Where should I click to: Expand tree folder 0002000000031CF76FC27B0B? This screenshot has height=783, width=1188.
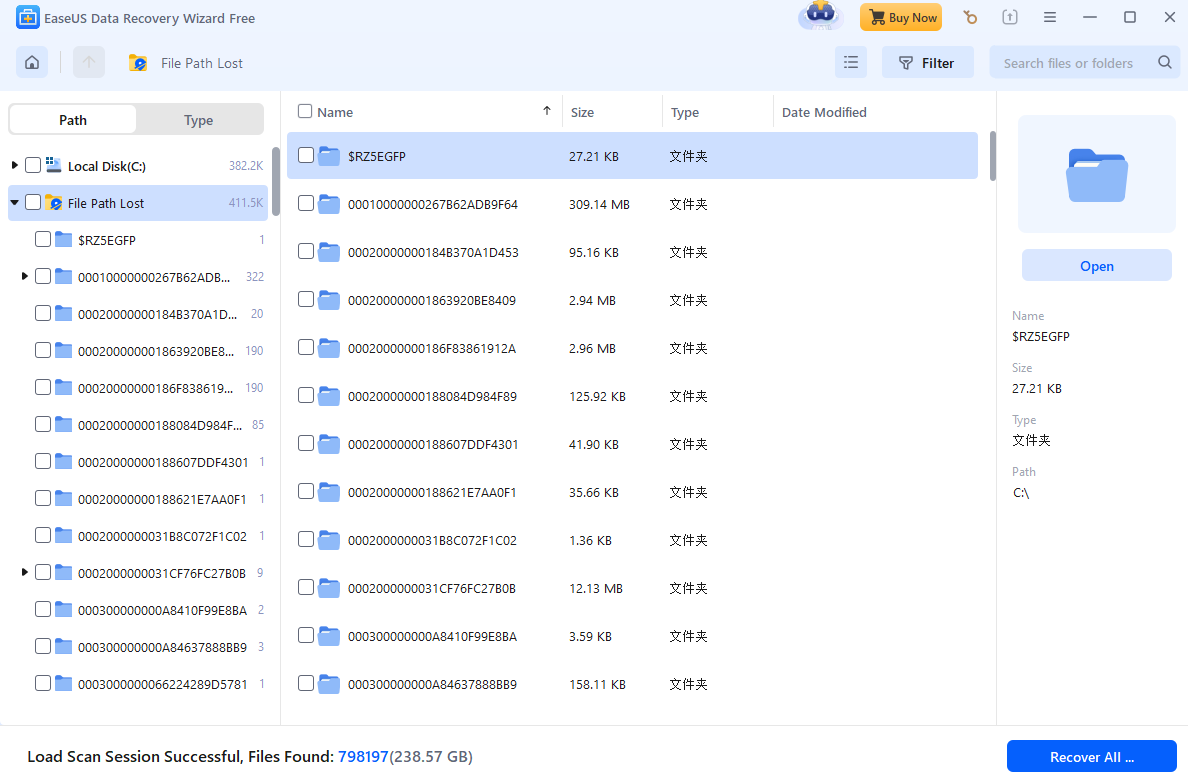(x=24, y=572)
